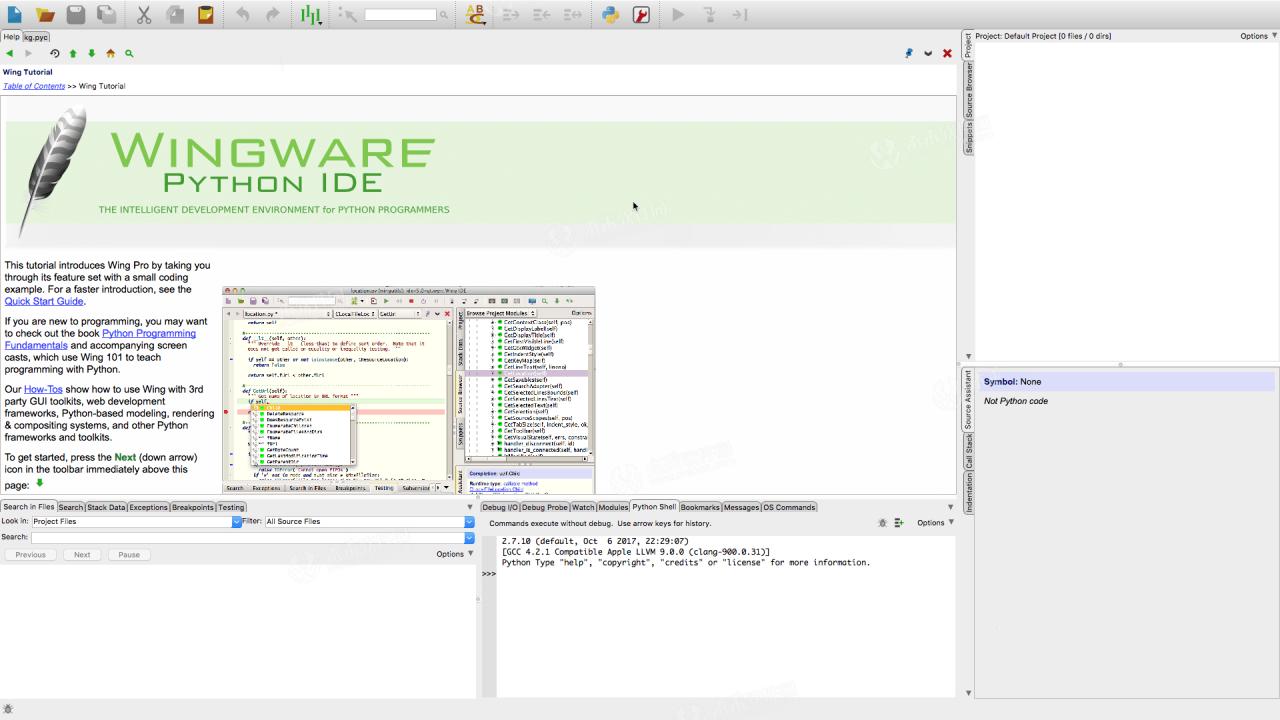The image size is (1280, 720).
Task: Click the Save all files icon
Action: click(x=106, y=15)
